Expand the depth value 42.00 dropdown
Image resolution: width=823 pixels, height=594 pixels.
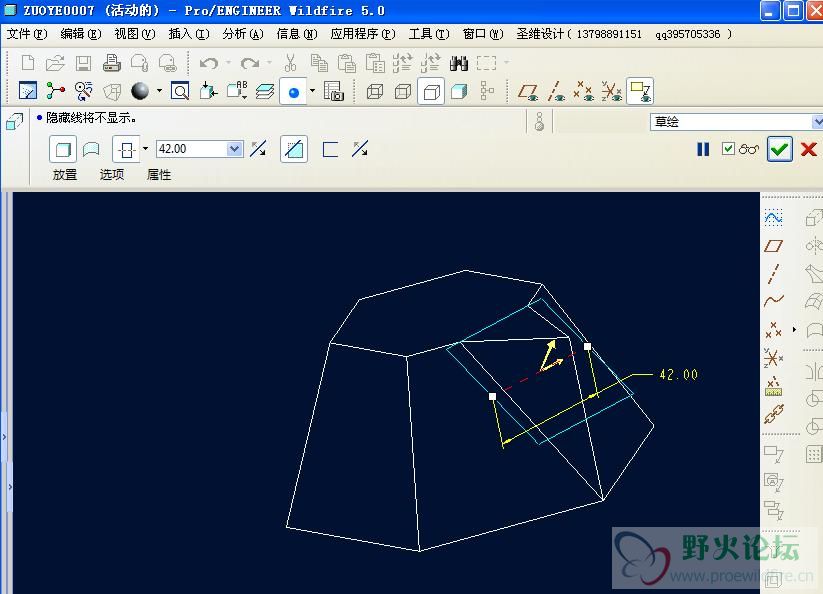click(235, 149)
